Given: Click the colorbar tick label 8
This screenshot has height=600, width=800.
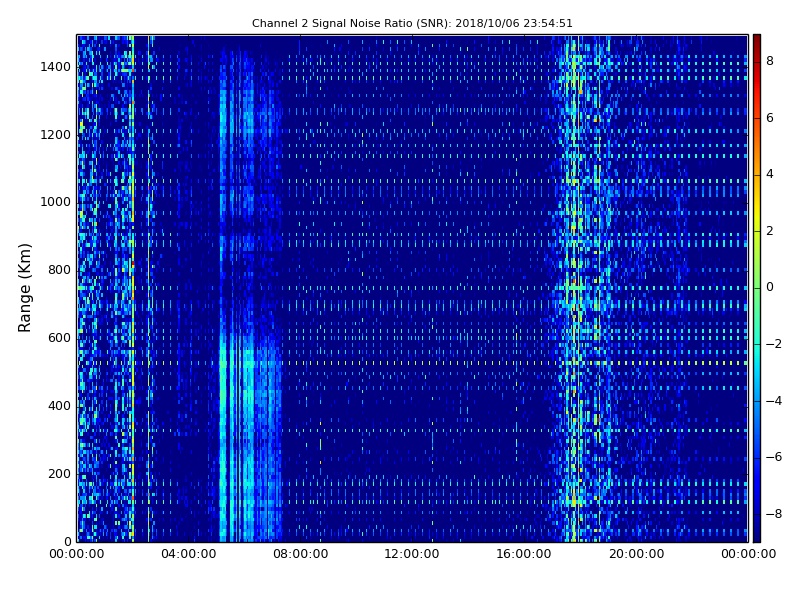Looking at the screenshot, I should pos(770,61).
